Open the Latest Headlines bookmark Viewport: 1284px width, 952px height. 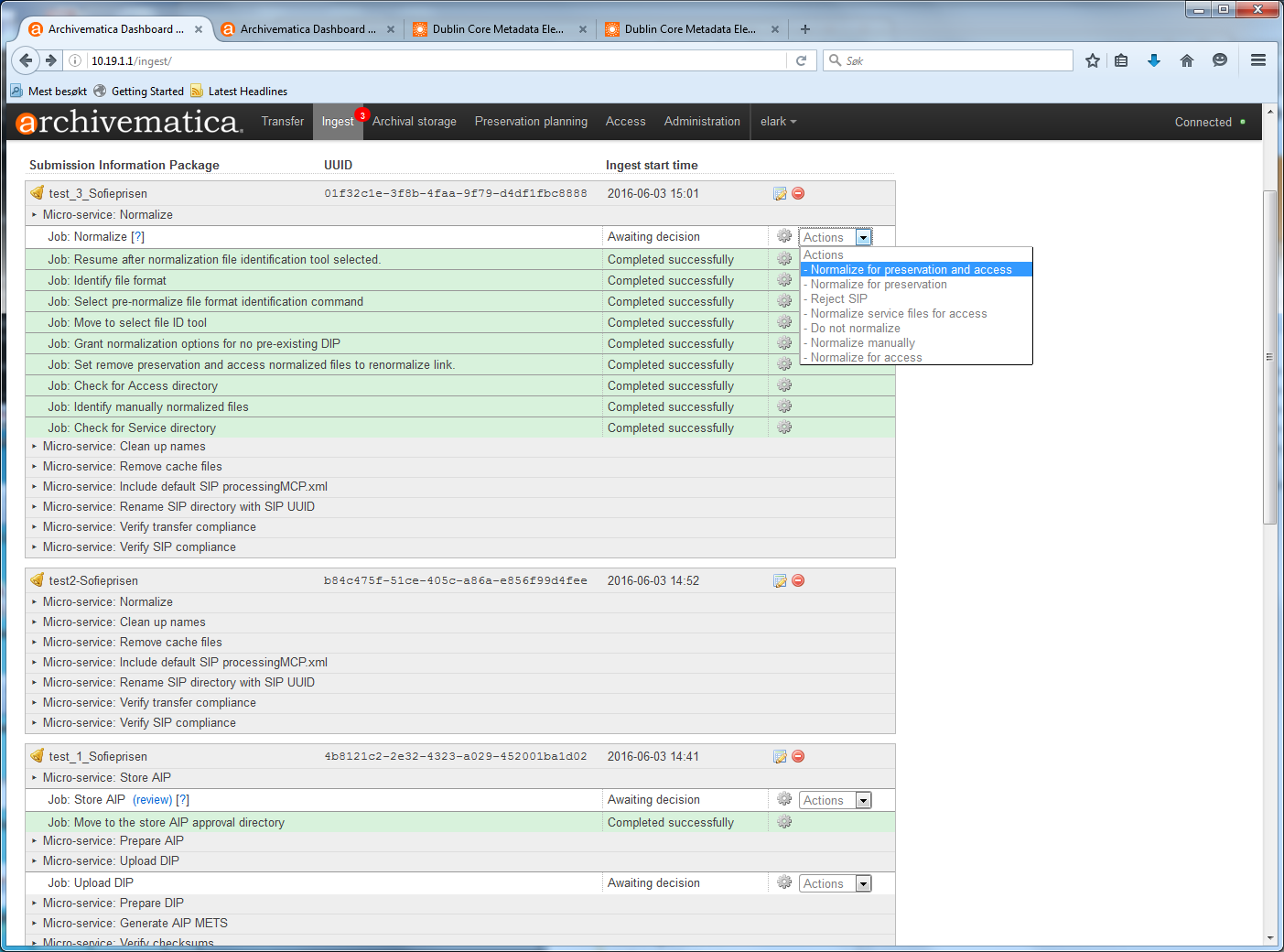point(239,92)
